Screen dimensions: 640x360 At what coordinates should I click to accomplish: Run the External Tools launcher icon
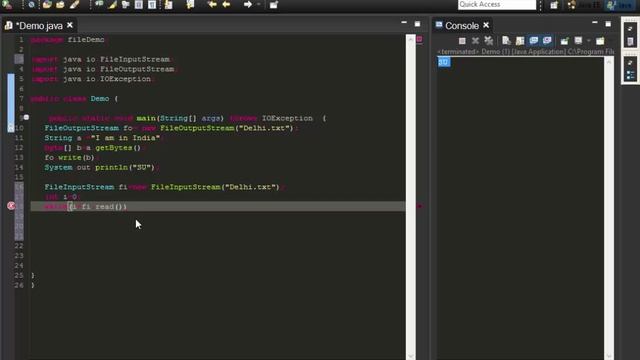click(x=7, y=4)
